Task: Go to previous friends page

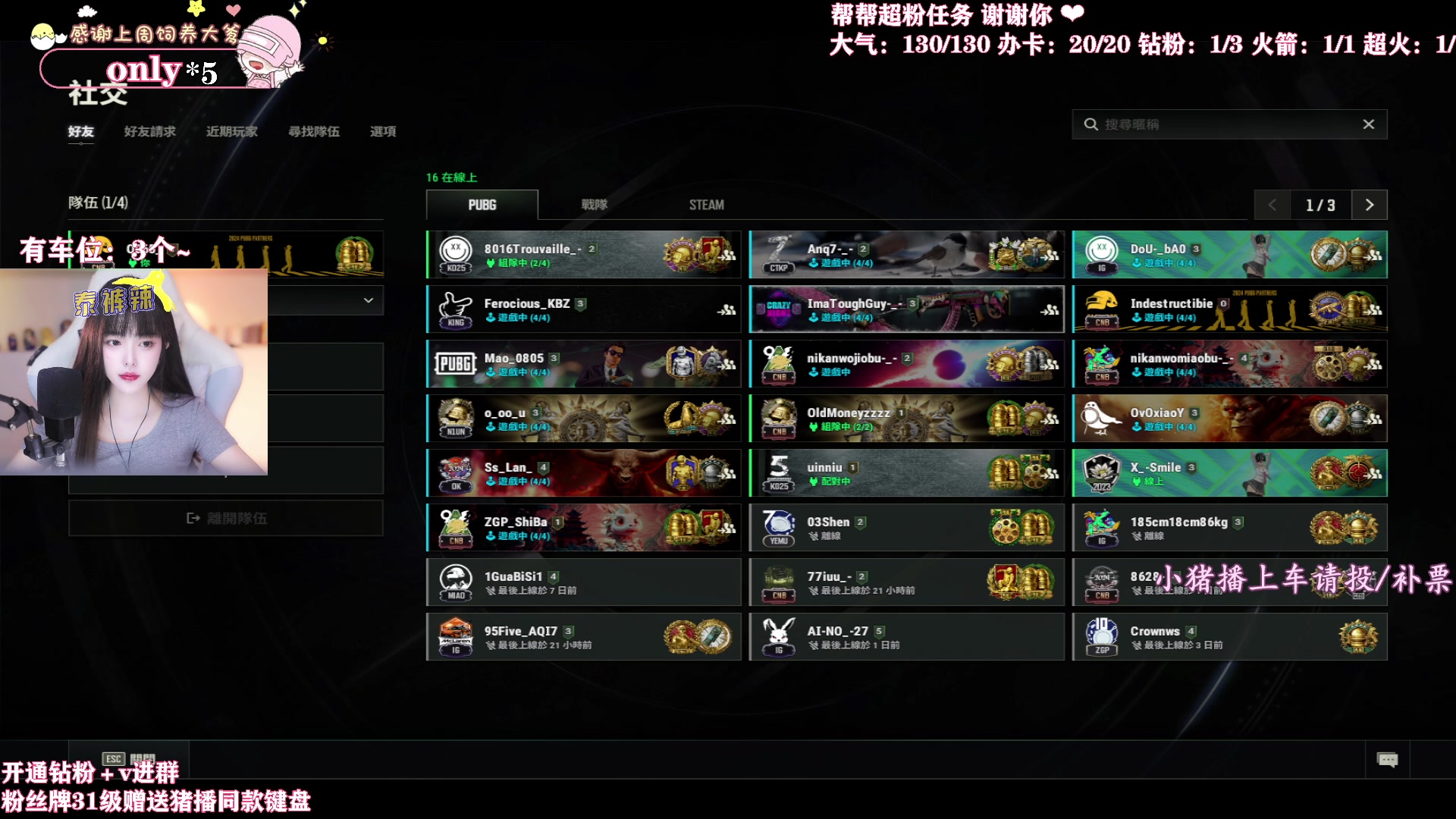Action: click(1272, 205)
